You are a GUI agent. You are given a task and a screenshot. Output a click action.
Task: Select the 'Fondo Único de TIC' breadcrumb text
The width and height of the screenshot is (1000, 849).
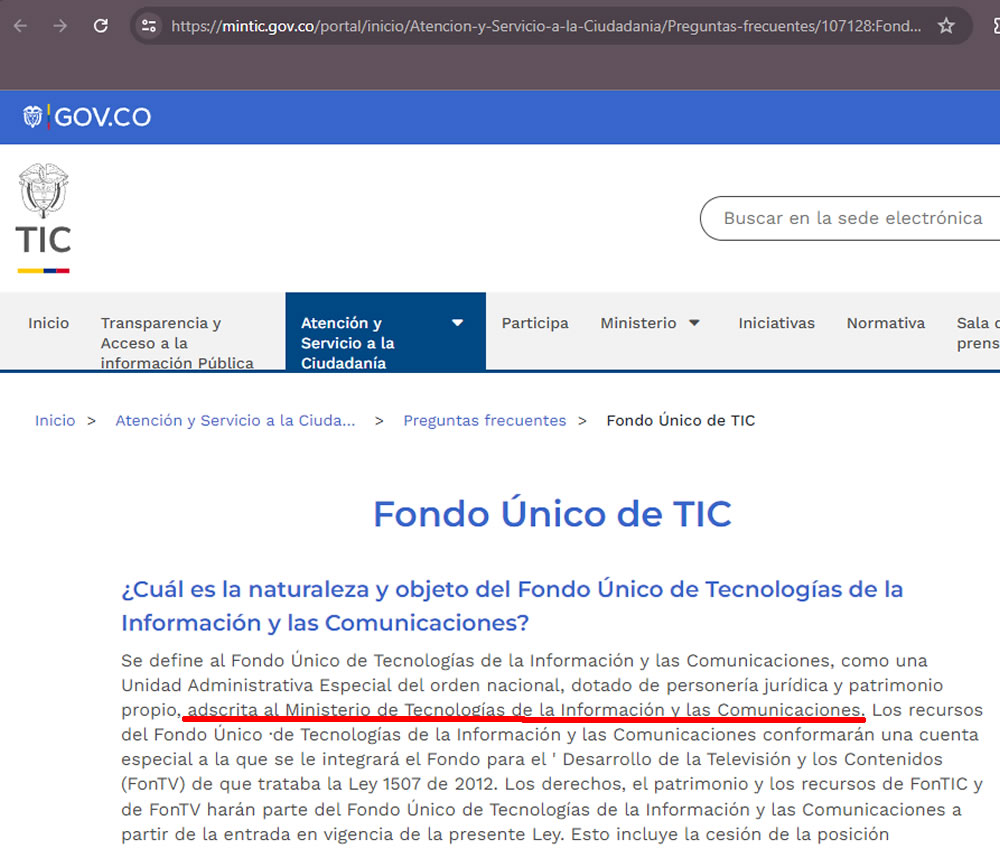coord(680,420)
